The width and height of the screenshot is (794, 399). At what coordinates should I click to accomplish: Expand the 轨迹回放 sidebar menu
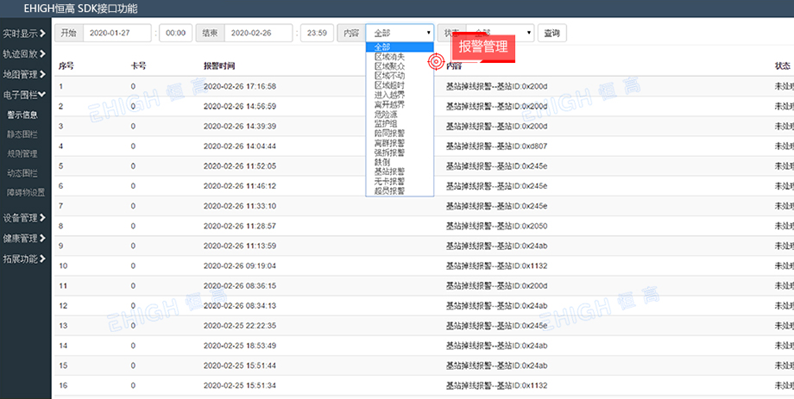[x=24, y=54]
